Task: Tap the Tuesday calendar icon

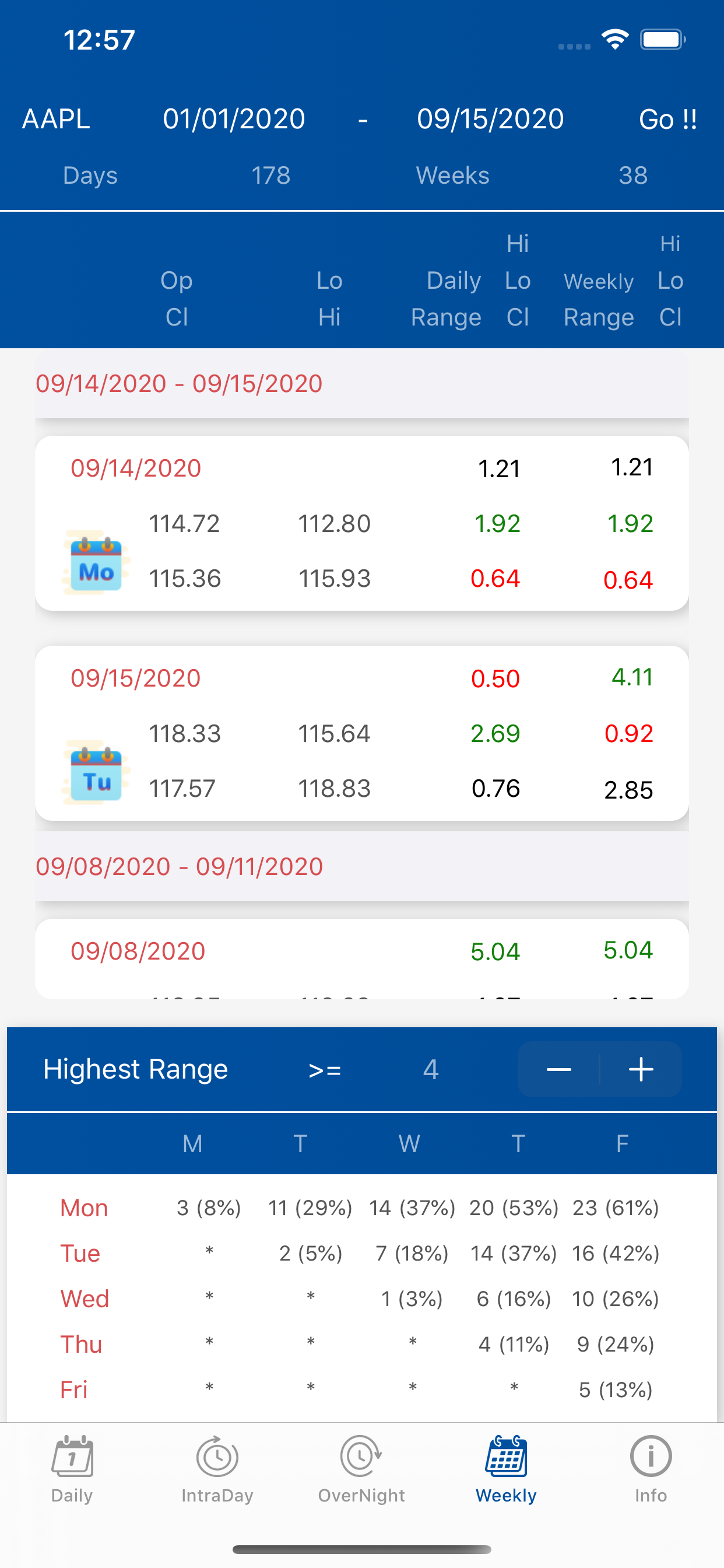Action: 96,772
